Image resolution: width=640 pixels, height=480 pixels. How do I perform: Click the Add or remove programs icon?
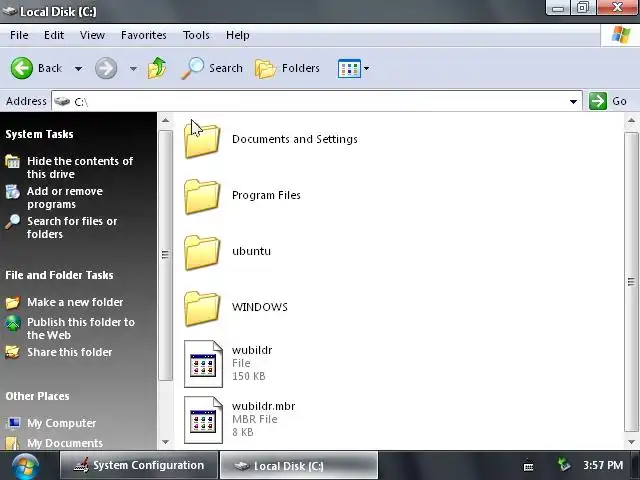coord(13,191)
